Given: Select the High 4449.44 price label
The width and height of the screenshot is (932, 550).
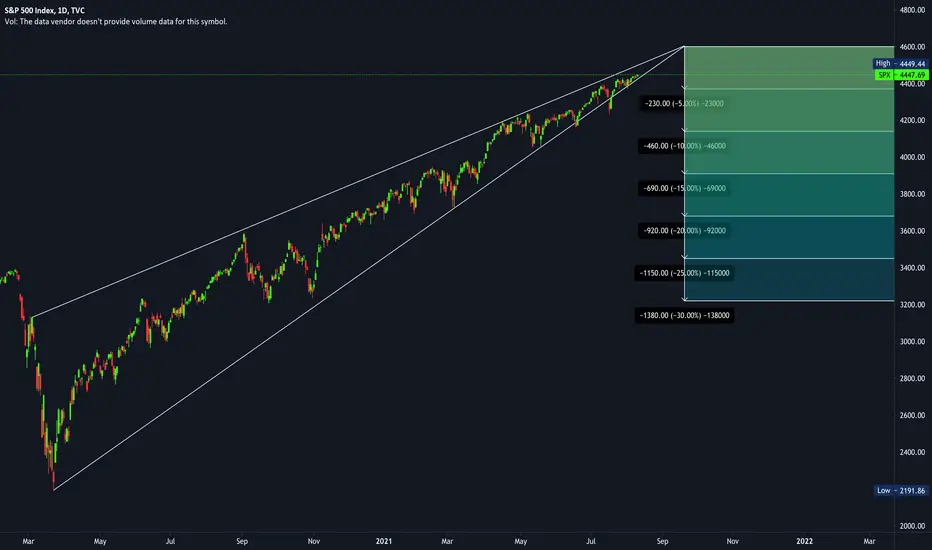Looking at the screenshot, I should click(x=900, y=63).
